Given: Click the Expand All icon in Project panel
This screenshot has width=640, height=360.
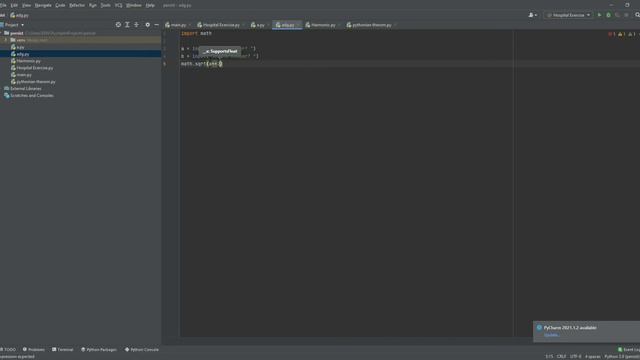Looking at the screenshot, I should coord(127,25).
